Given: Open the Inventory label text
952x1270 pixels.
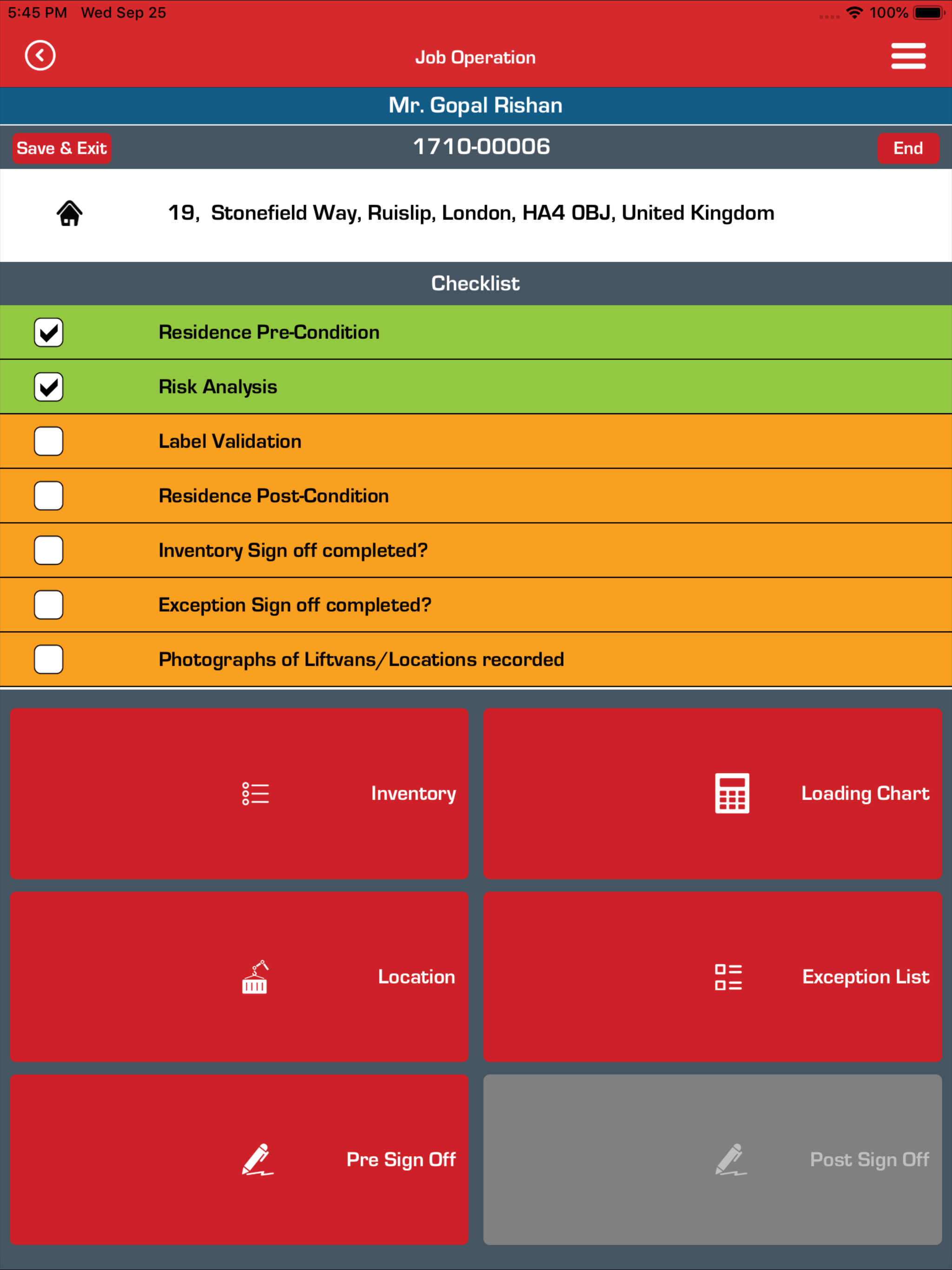Looking at the screenshot, I should click(413, 794).
